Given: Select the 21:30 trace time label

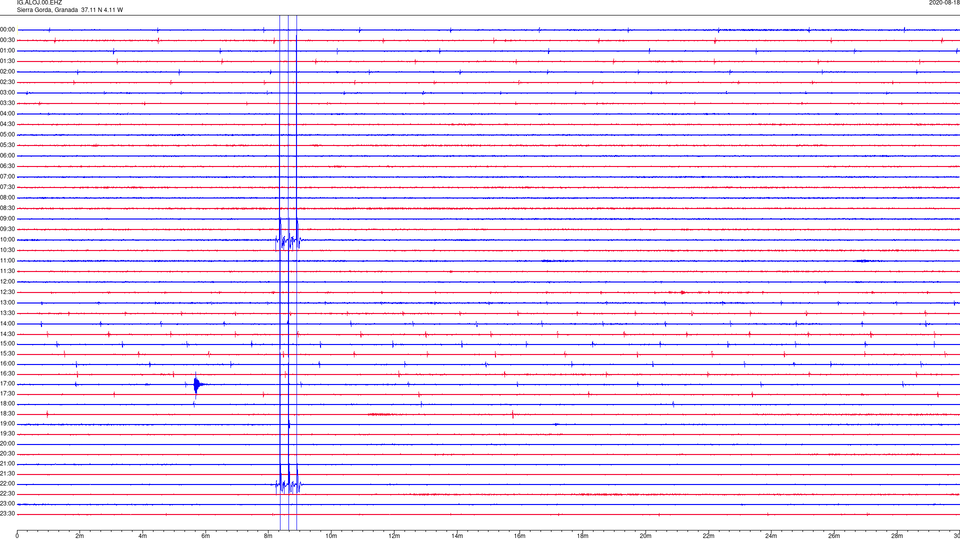Looking at the screenshot, I should pos(7,474).
